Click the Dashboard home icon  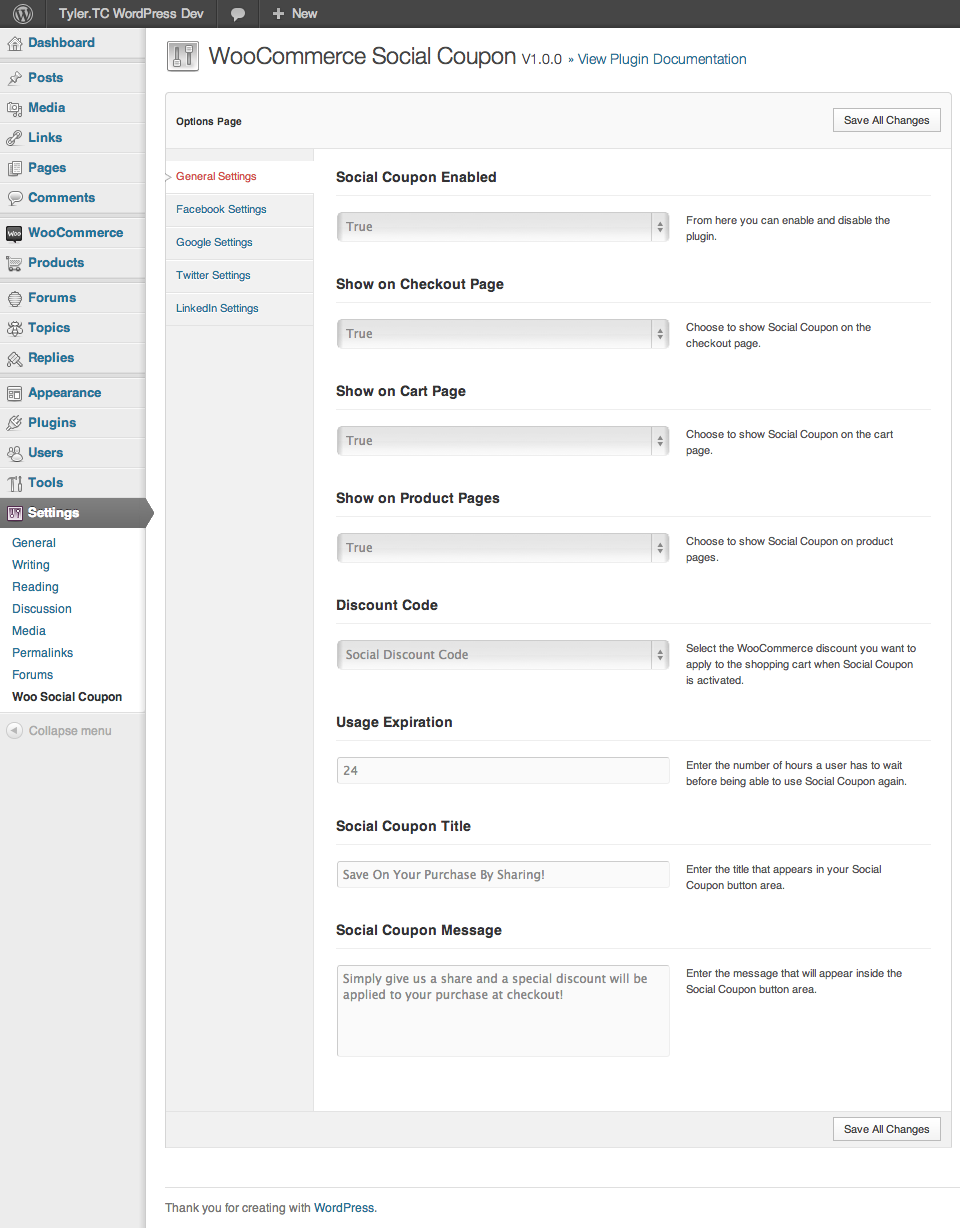15,43
